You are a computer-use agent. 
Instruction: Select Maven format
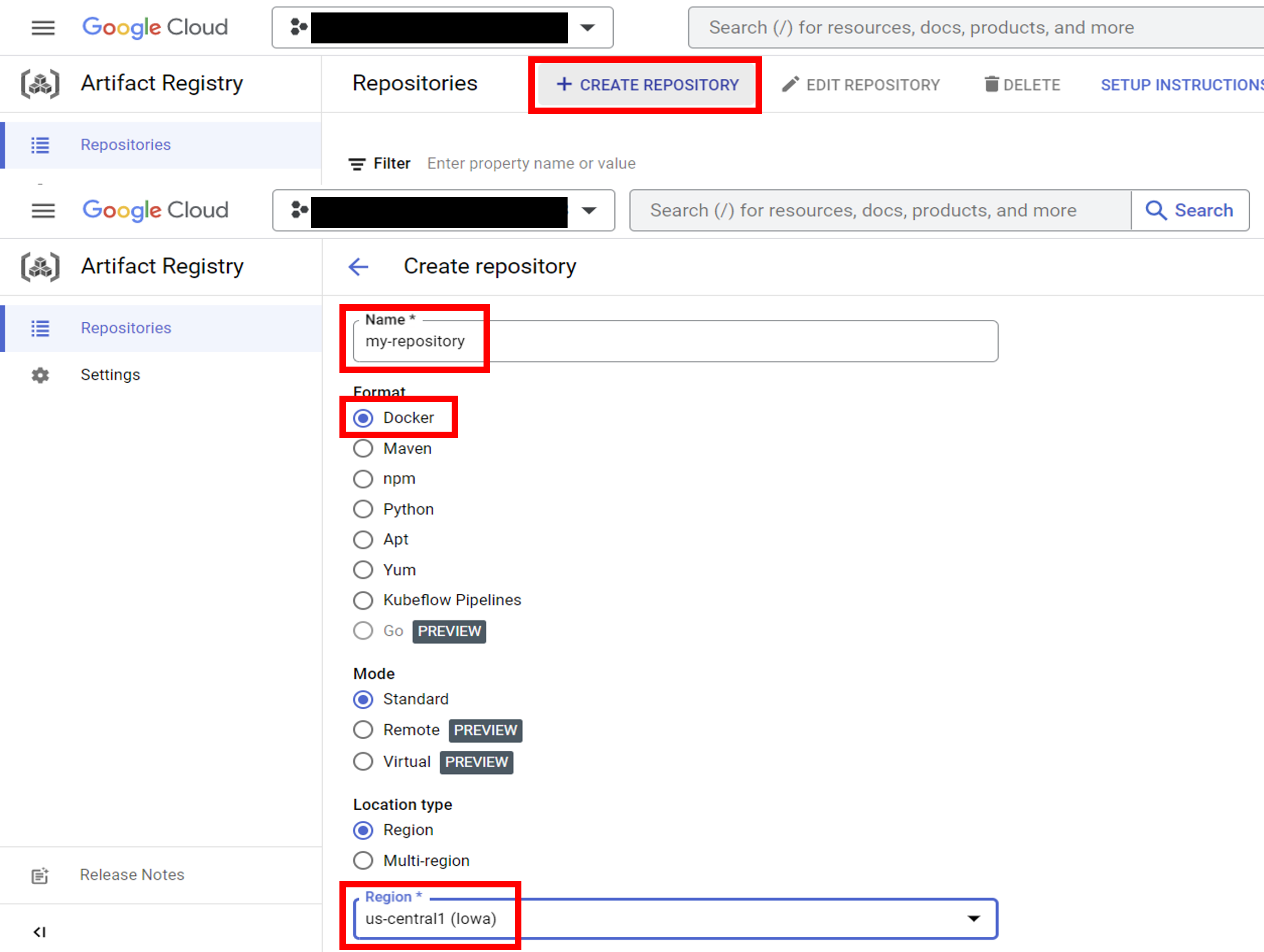point(363,449)
